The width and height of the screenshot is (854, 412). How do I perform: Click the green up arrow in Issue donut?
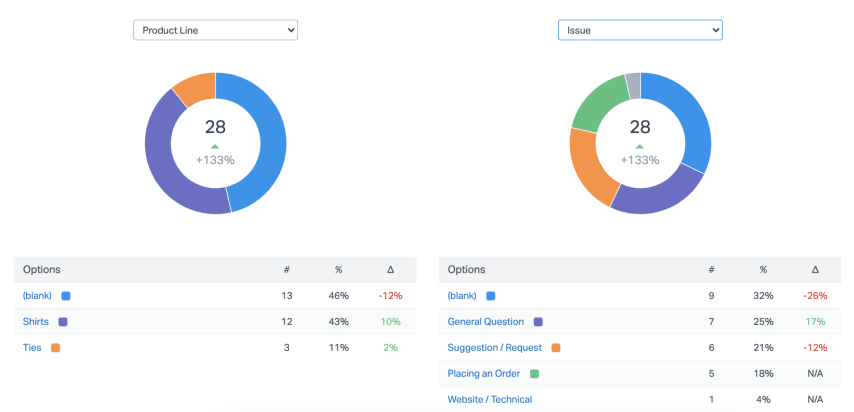640,147
